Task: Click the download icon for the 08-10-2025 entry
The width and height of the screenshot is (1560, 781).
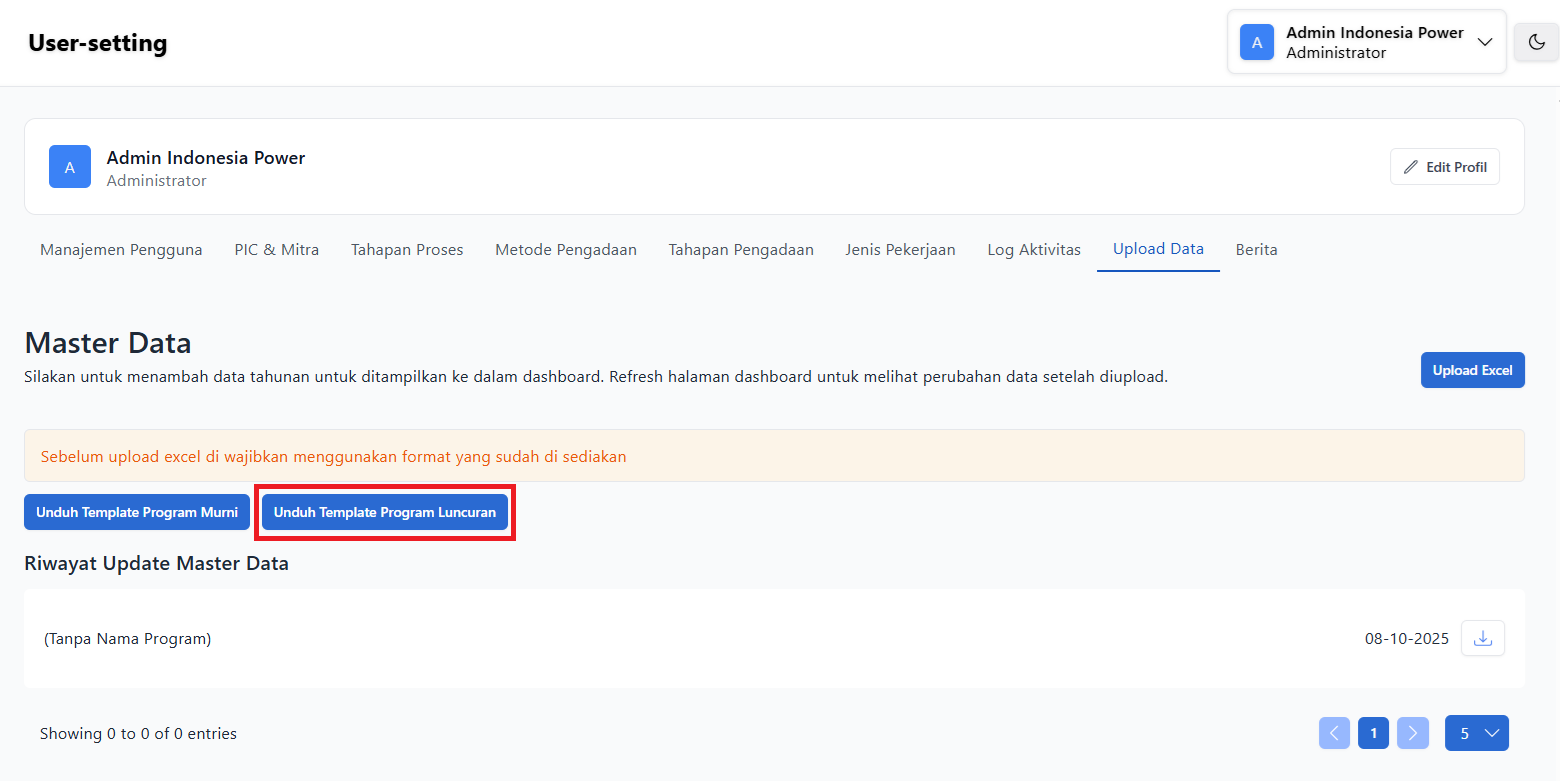Action: tap(1483, 638)
